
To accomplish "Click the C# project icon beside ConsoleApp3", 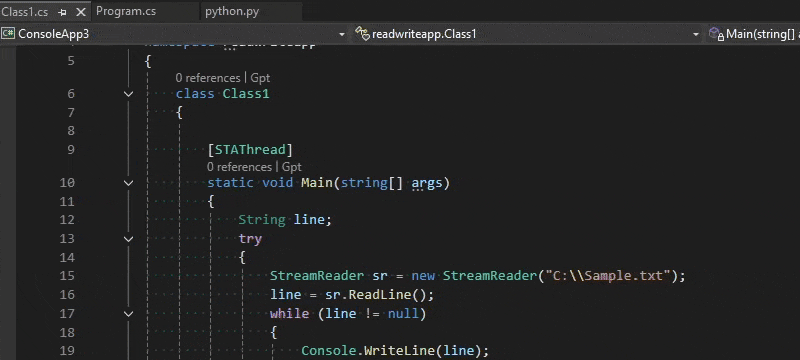I will coord(8,34).
